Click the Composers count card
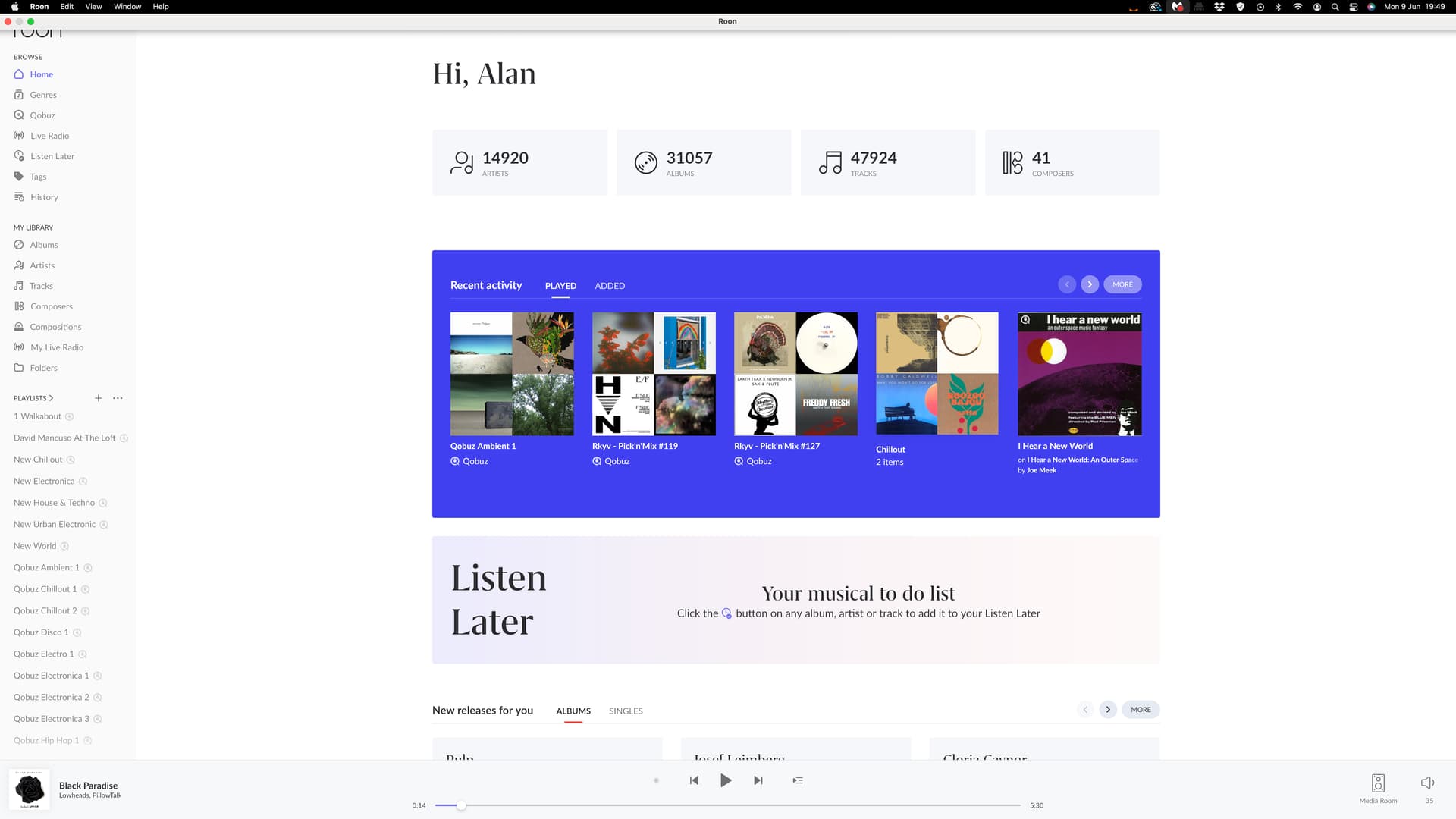Screen dimensions: 1456x819 [x=1072, y=162]
